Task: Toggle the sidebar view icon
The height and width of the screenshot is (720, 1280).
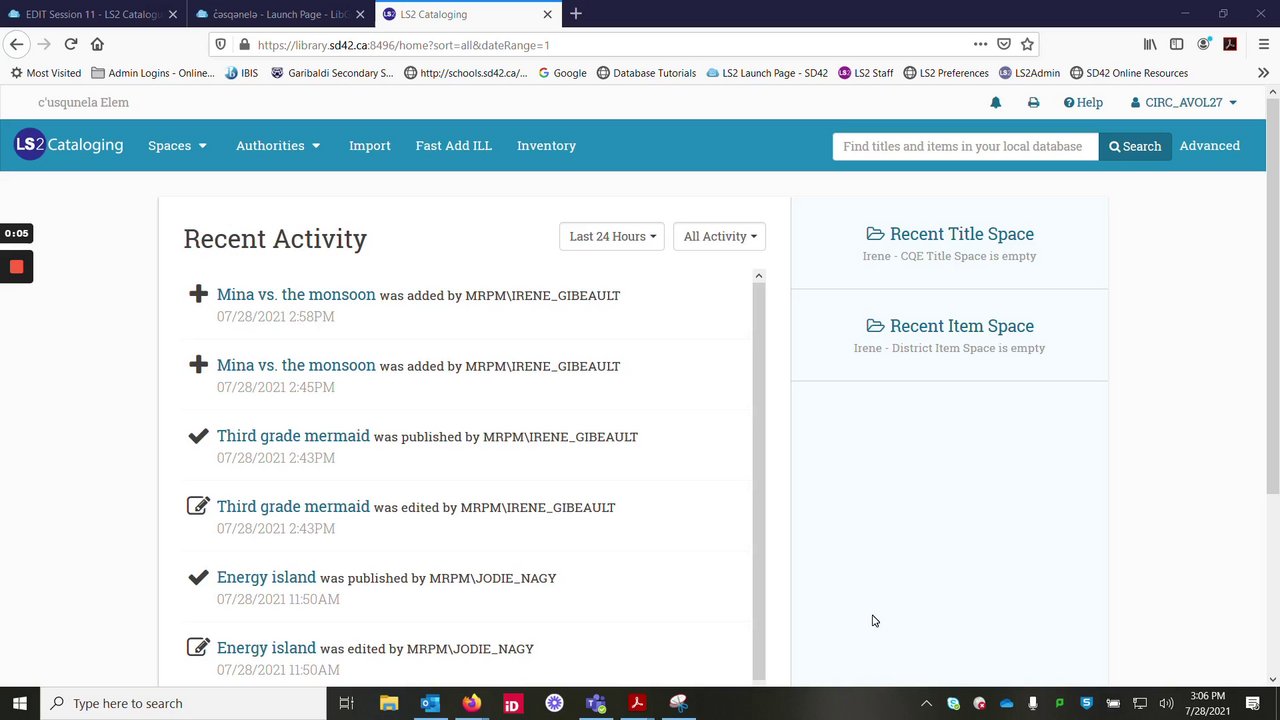Action: tap(1177, 44)
